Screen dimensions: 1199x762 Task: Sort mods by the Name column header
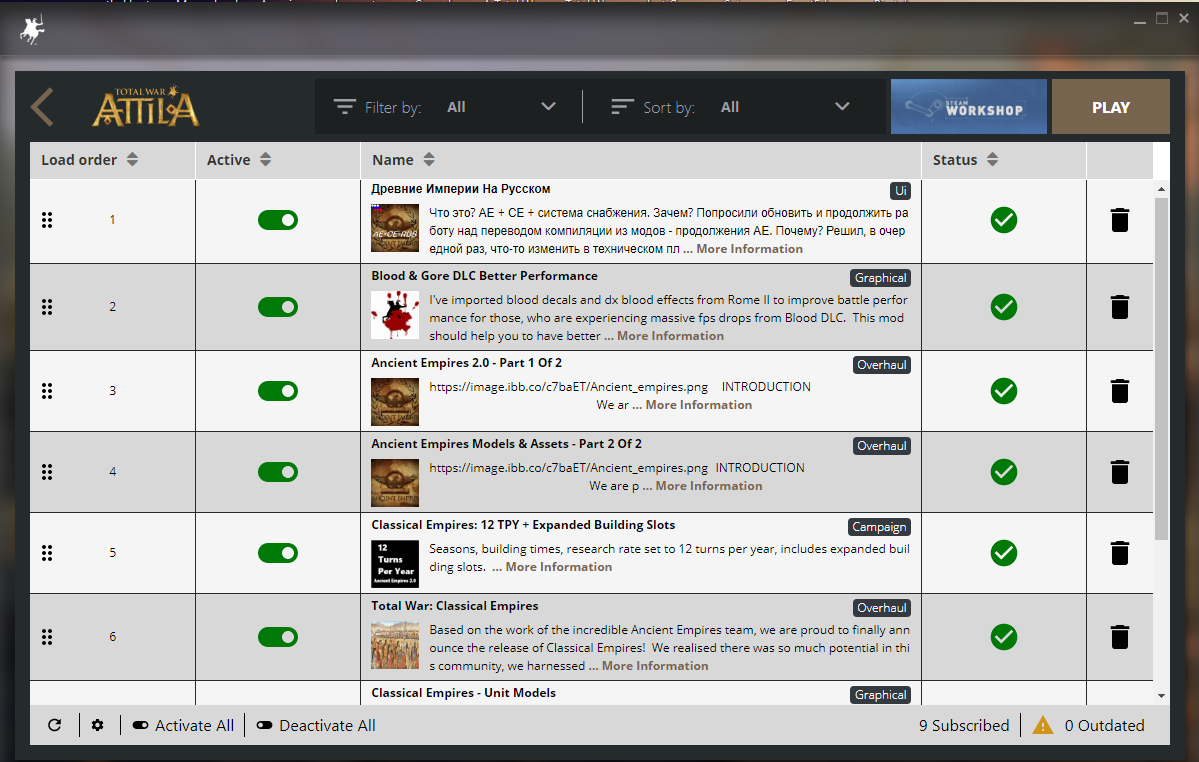403,160
